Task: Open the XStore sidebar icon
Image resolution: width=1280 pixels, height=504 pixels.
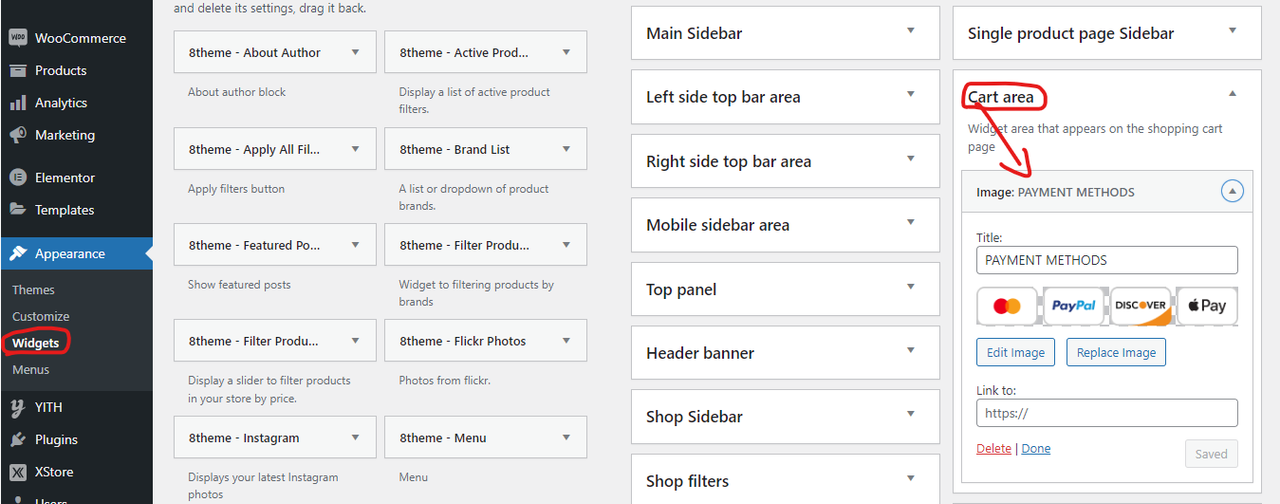Action: pos(18,472)
